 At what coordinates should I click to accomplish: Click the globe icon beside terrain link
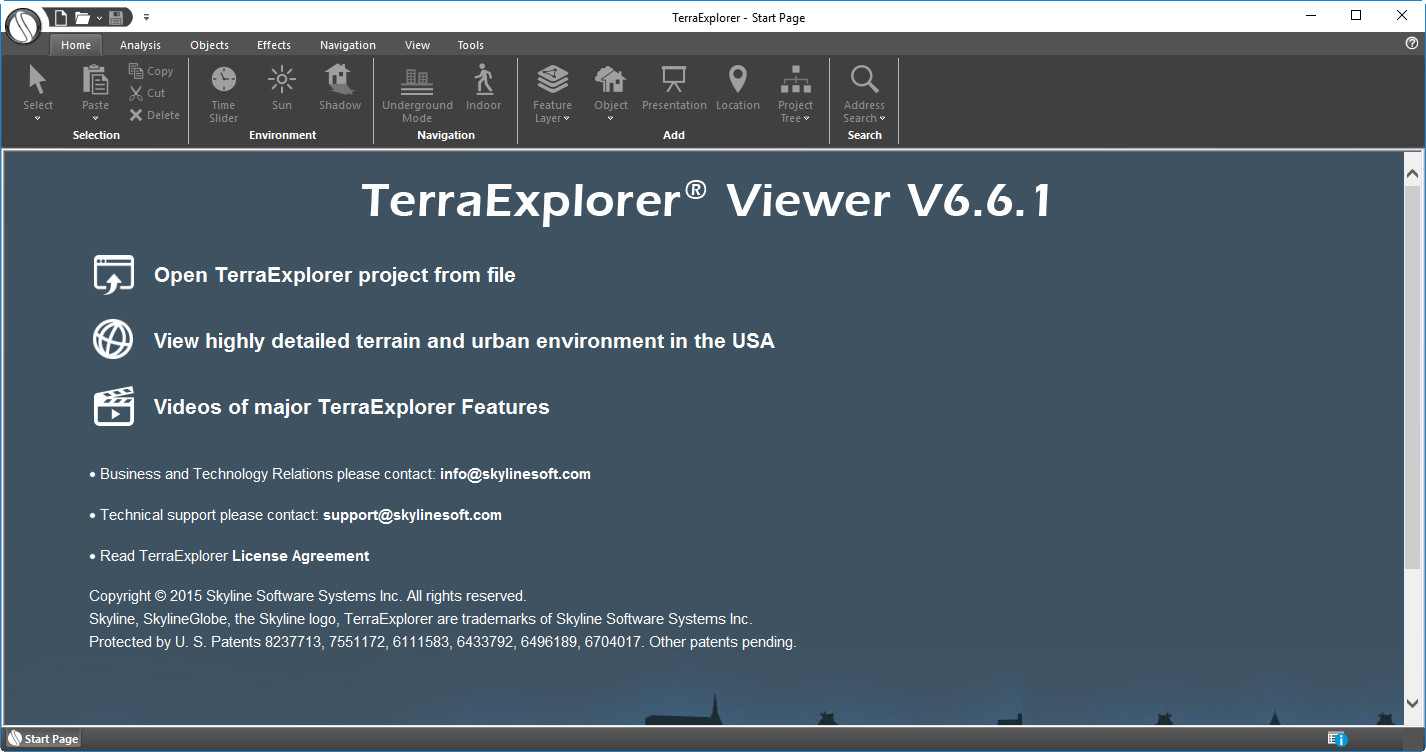[113, 340]
